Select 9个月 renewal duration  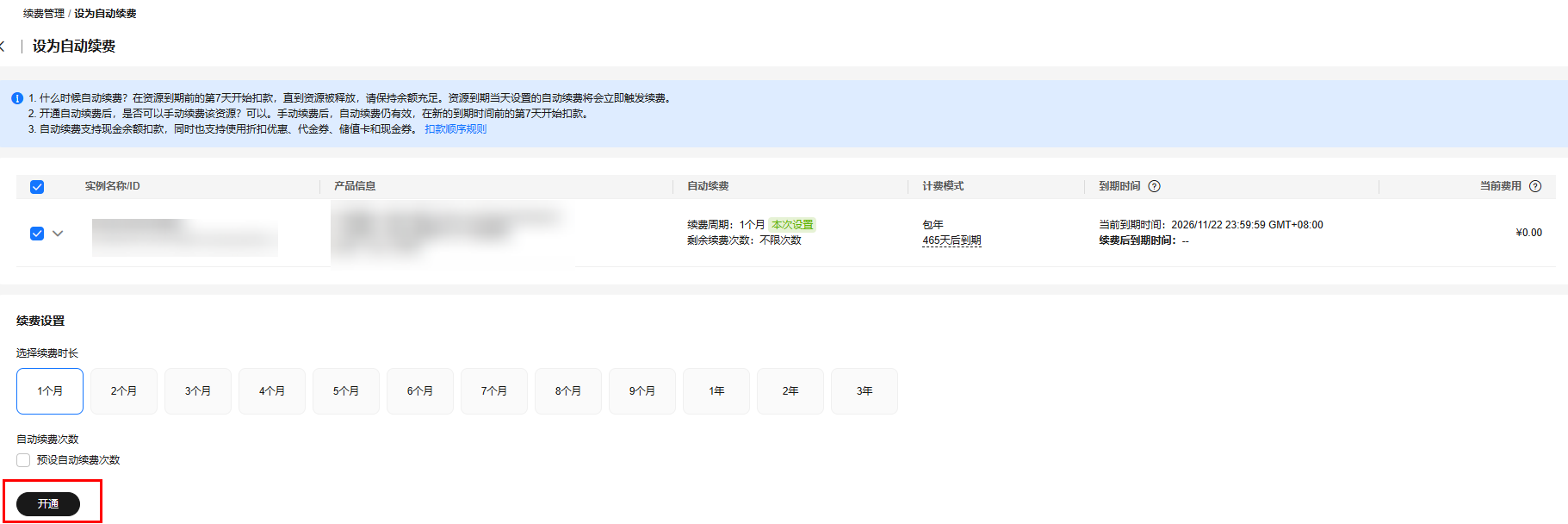click(642, 391)
